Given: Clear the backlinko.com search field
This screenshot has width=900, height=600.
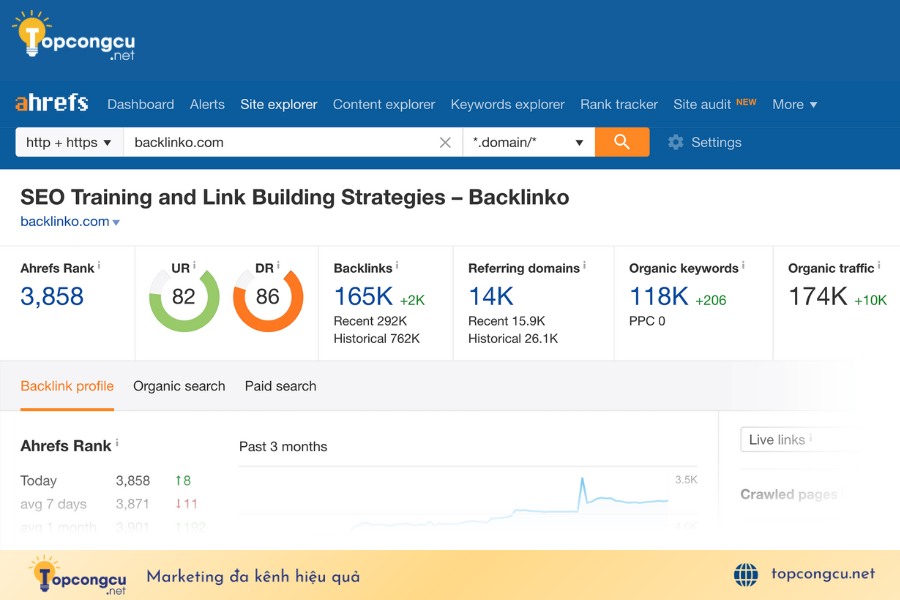Looking at the screenshot, I should [x=445, y=142].
